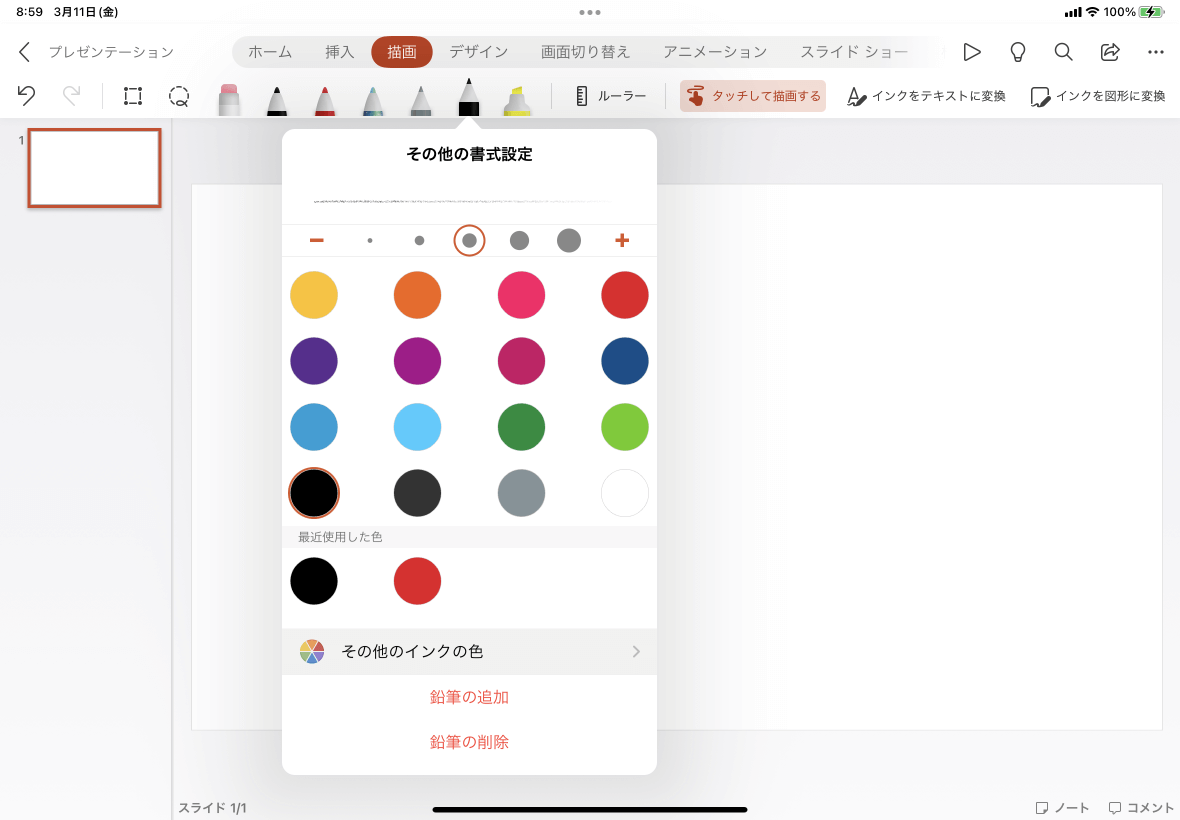Select the red pen in toolbar

click(324, 100)
